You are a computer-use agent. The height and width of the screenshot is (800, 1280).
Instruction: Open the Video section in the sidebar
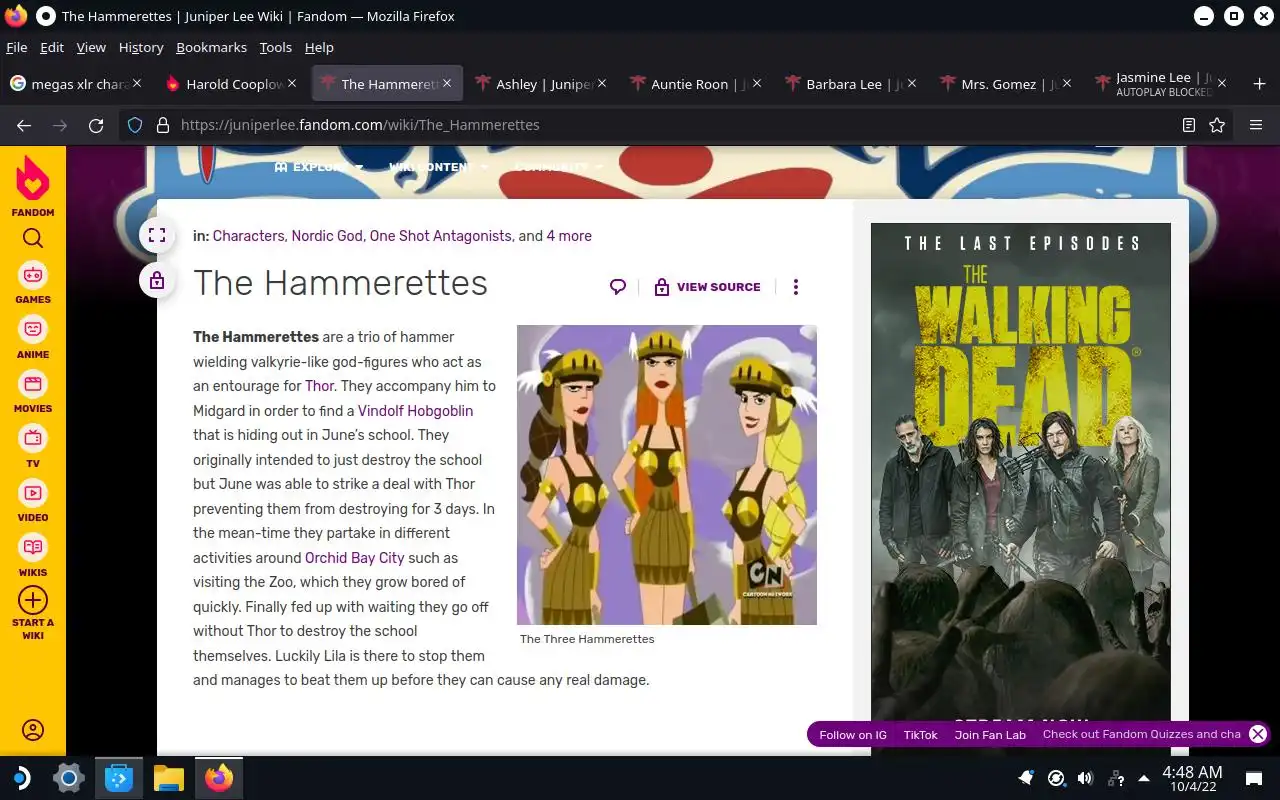point(33,501)
